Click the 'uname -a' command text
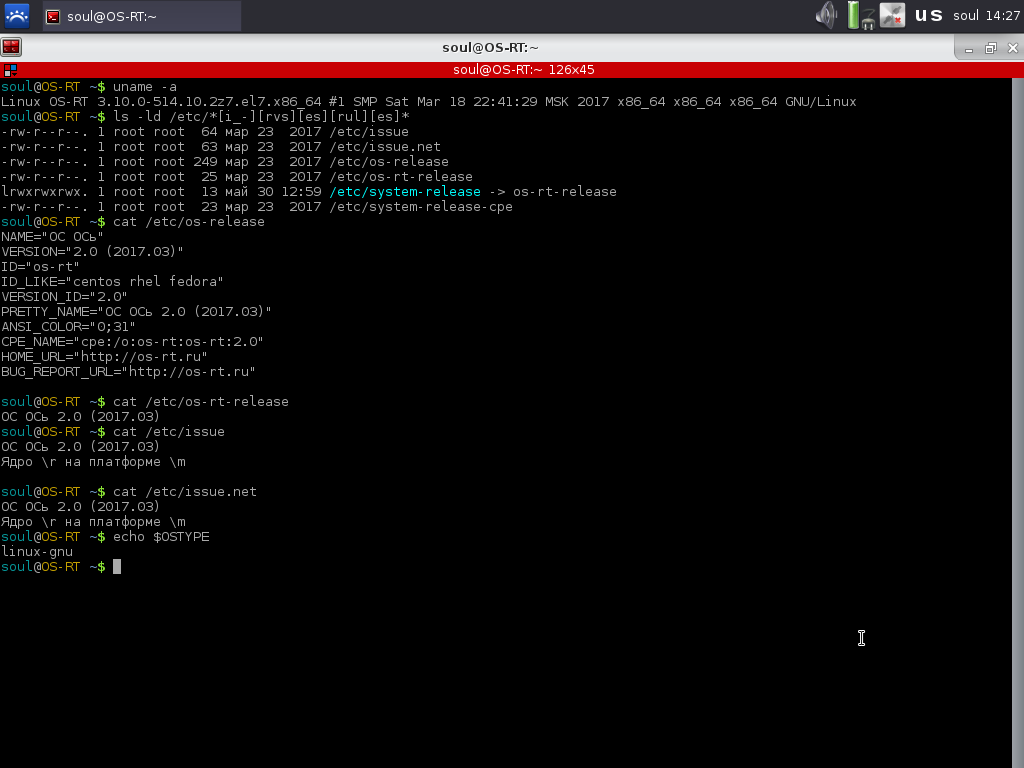Screen dimensions: 1024x768 144,87
